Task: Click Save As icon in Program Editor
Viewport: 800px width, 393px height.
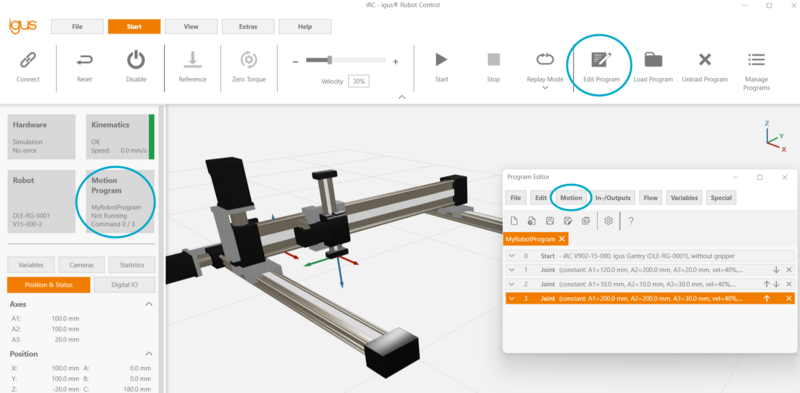Action: [x=567, y=221]
